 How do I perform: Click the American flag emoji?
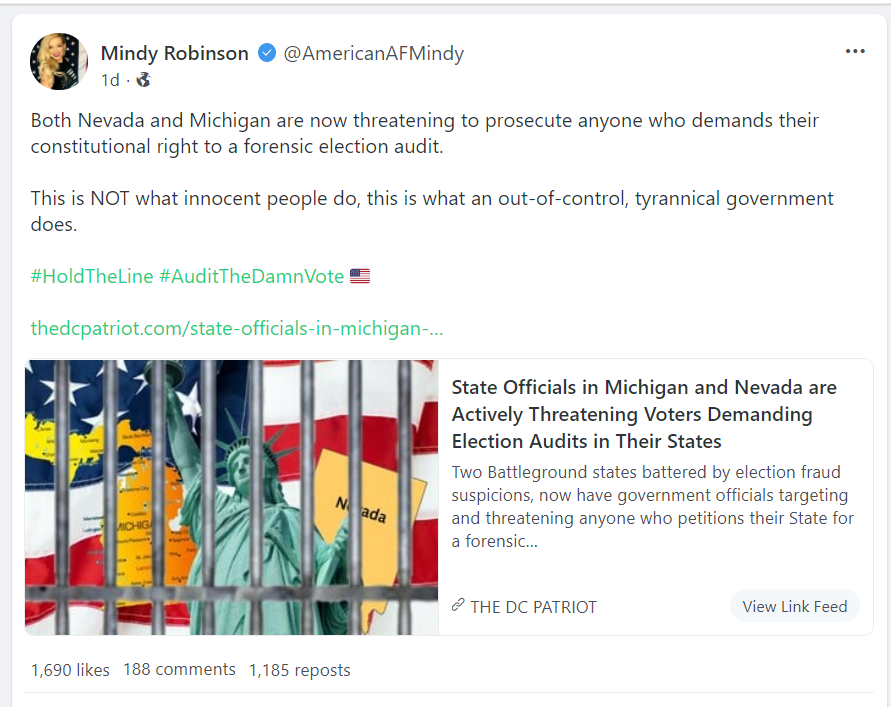click(360, 276)
